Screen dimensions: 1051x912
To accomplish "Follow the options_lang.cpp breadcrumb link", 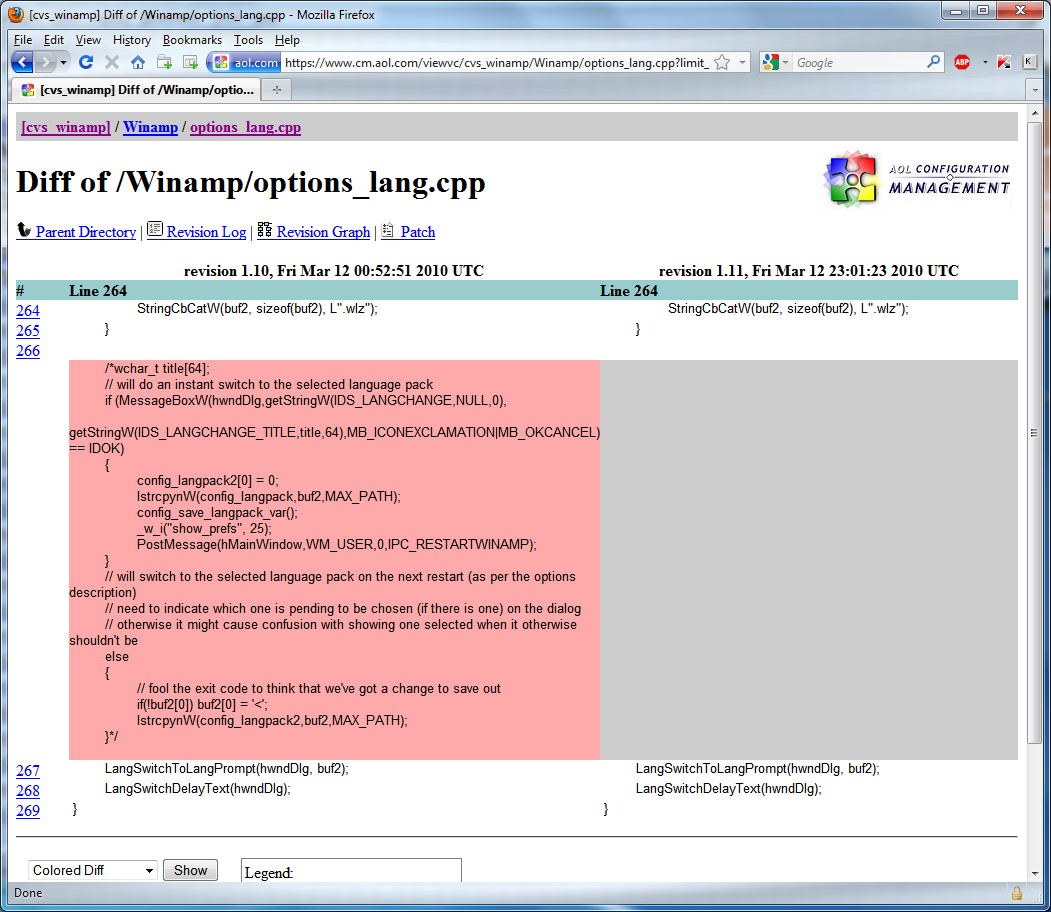I will (x=245, y=127).
